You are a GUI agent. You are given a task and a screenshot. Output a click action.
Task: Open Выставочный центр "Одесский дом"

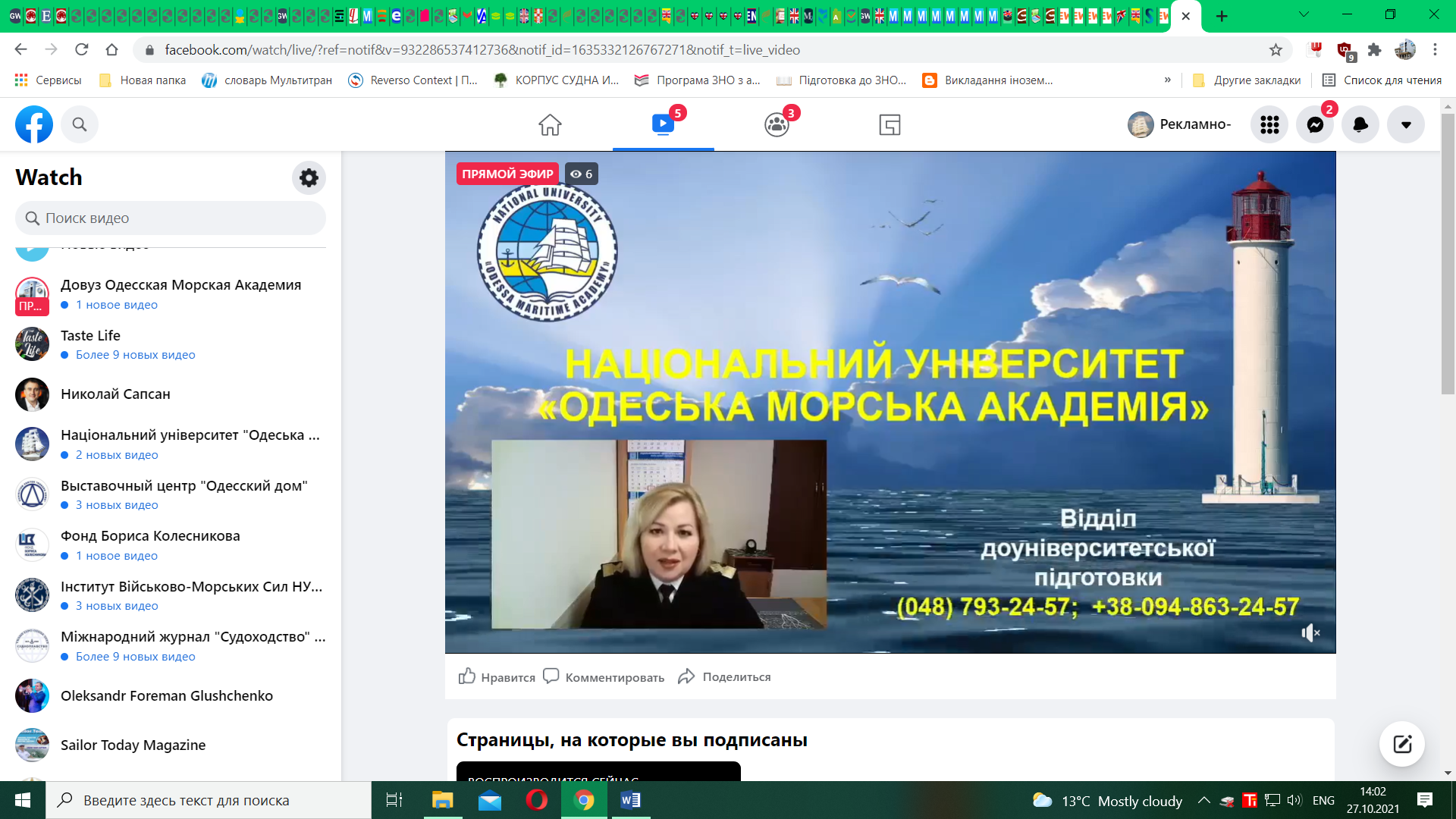(171, 494)
